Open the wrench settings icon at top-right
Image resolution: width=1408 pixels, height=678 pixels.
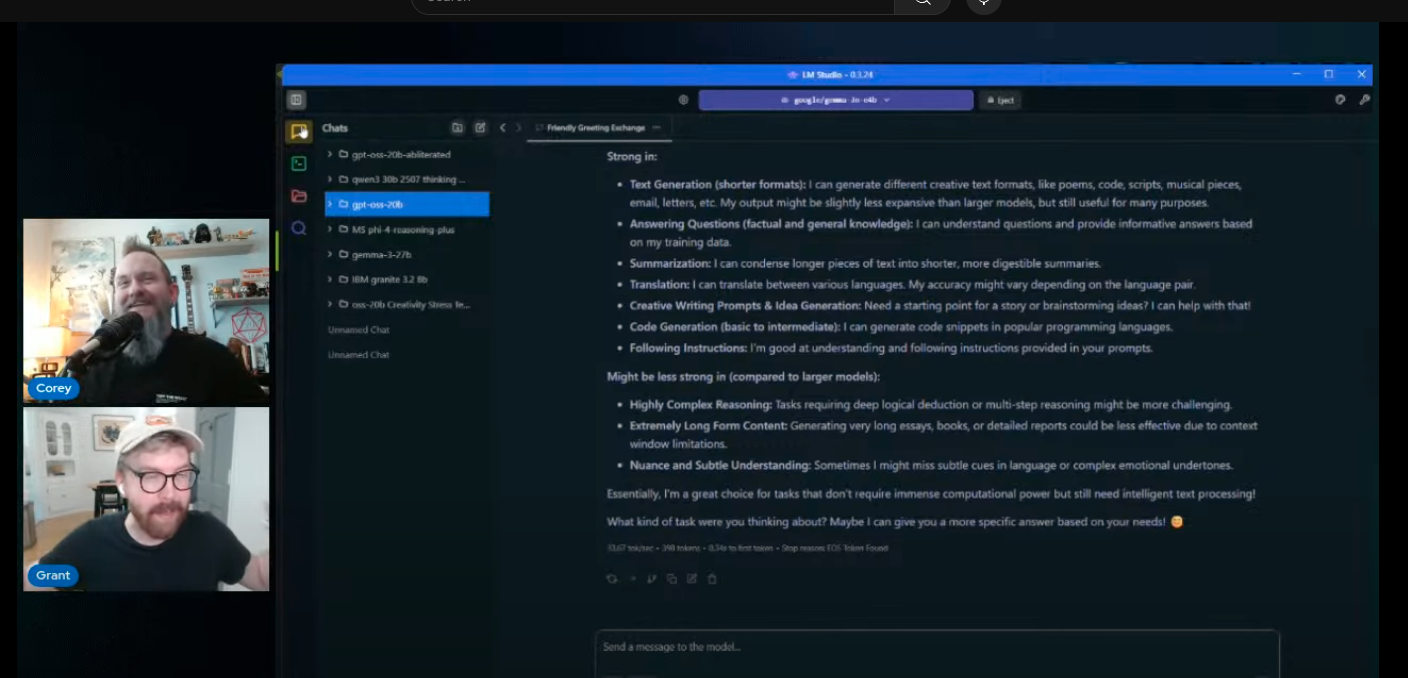1364,100
